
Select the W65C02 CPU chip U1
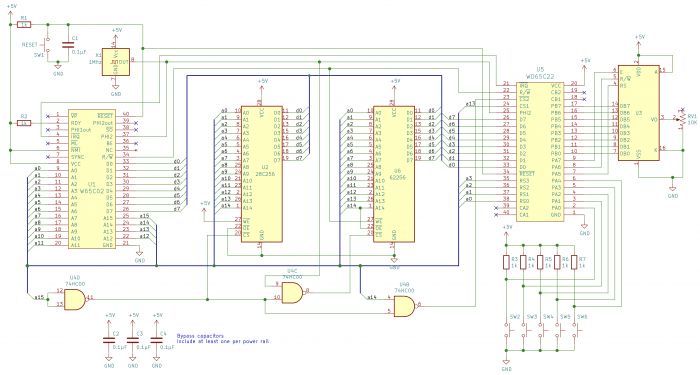pos(92,179)
